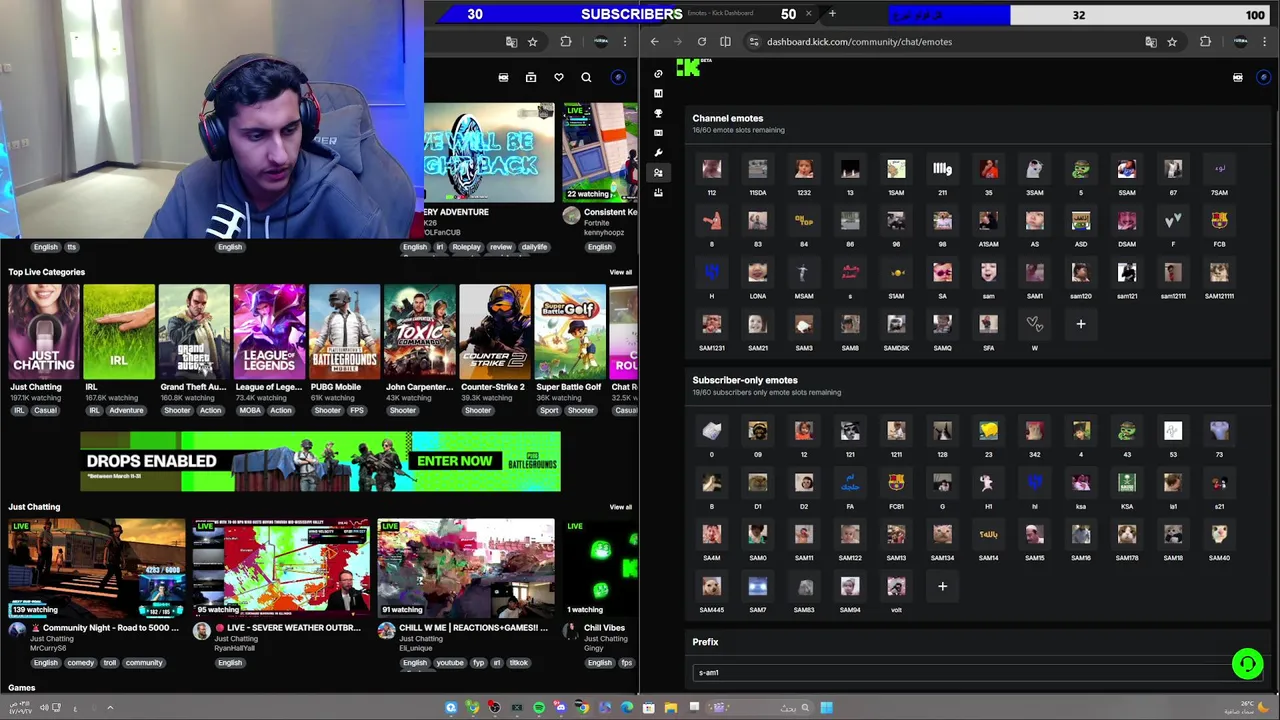Open the analytics chart icon in the dashboard sidebar
The width and height of the screenshot is (1280, 720).
[658, 93]
